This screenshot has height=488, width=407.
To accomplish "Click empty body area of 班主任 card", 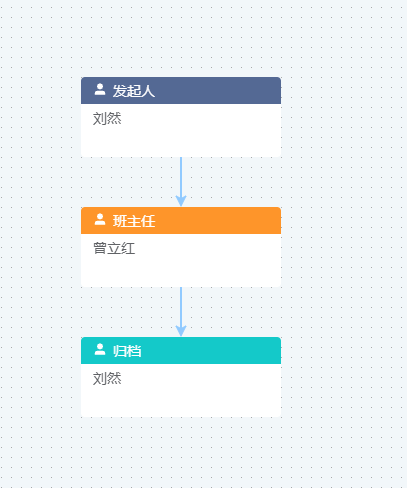I will click(x=200, y=270).
